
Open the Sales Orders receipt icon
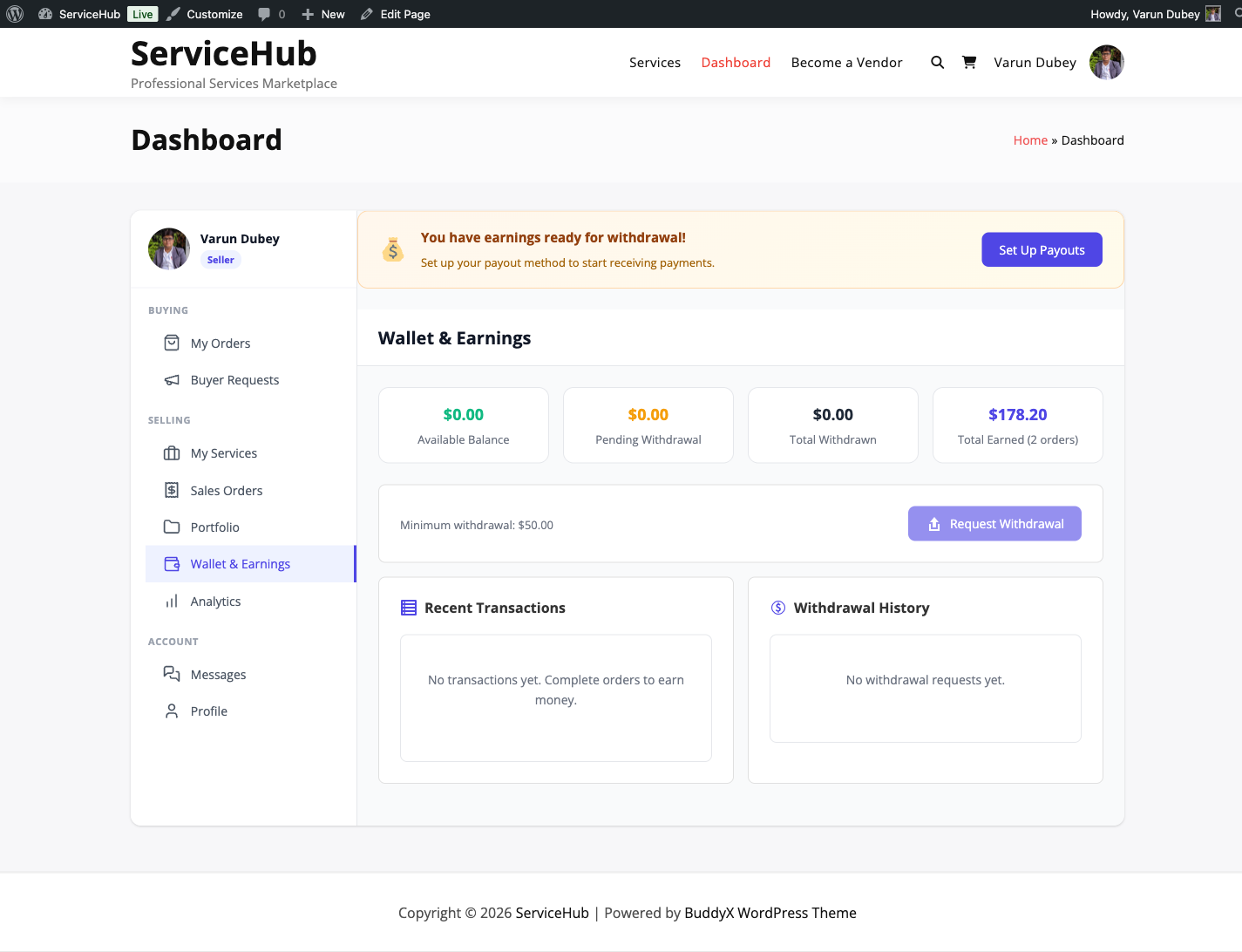click(172, 490)
